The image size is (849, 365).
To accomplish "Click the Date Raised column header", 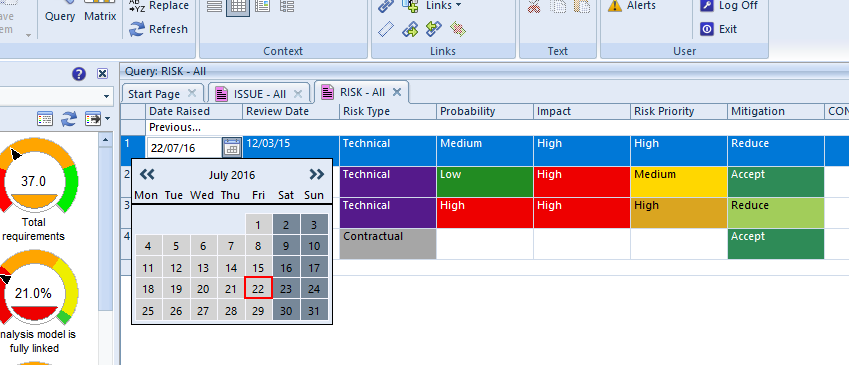I will pyautogui.click(x=194, y=111).
